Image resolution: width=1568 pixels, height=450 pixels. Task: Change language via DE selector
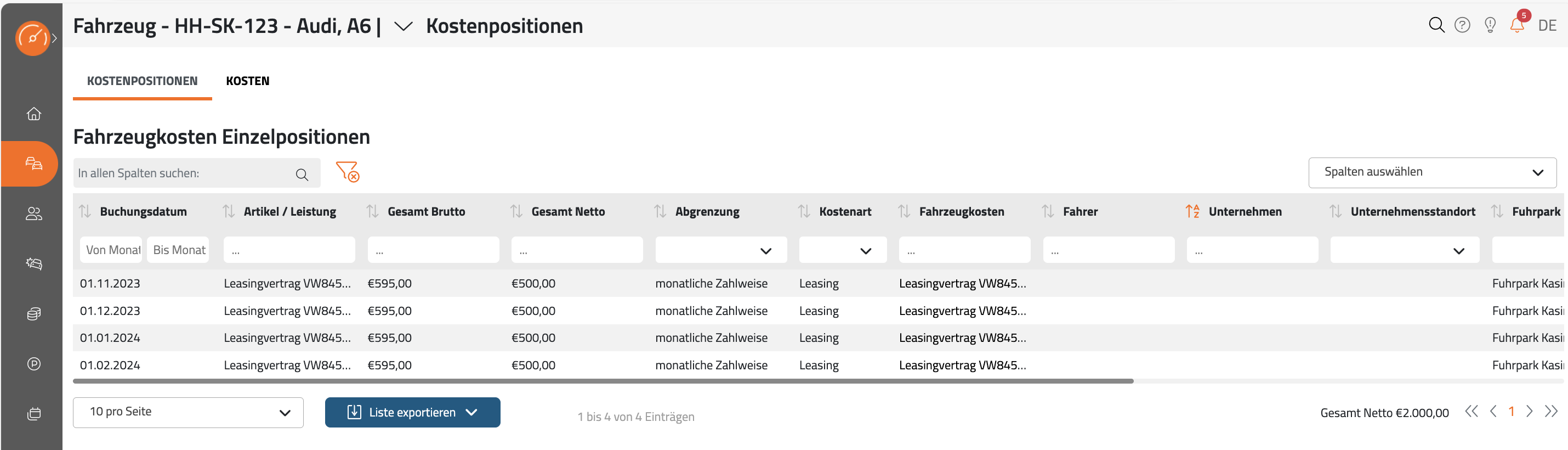click(x=1547, y=26)
